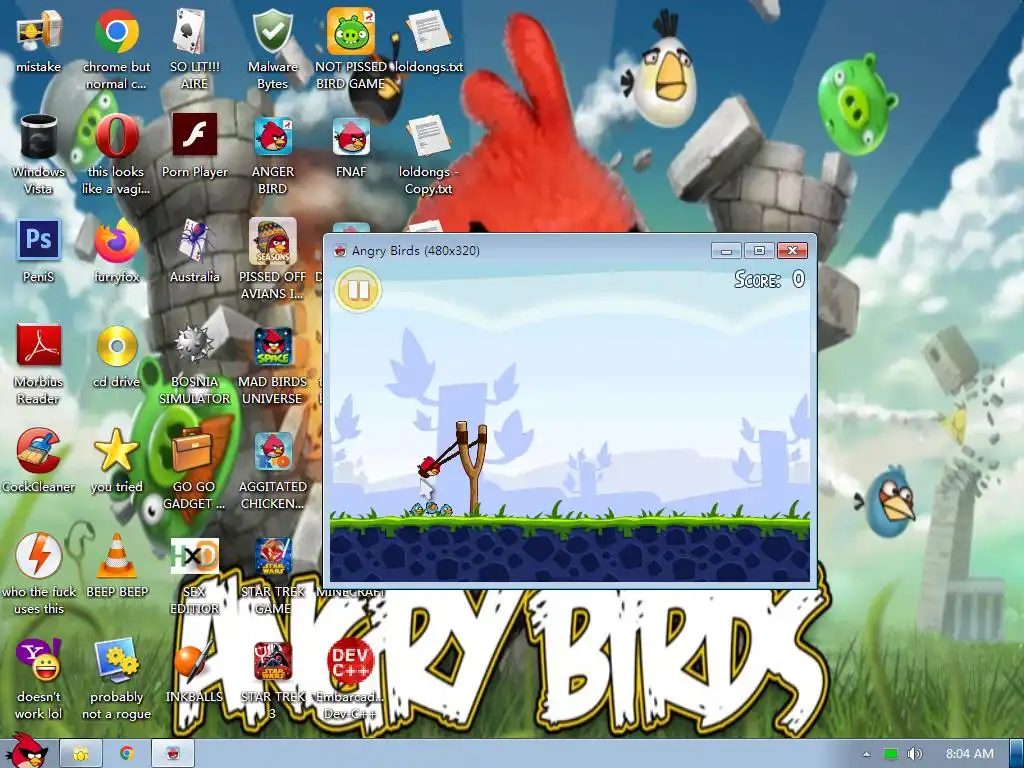Select the 'cd drive' disc icon
The width and height of the screenshot is (1024, 768).
pos(116,346)
